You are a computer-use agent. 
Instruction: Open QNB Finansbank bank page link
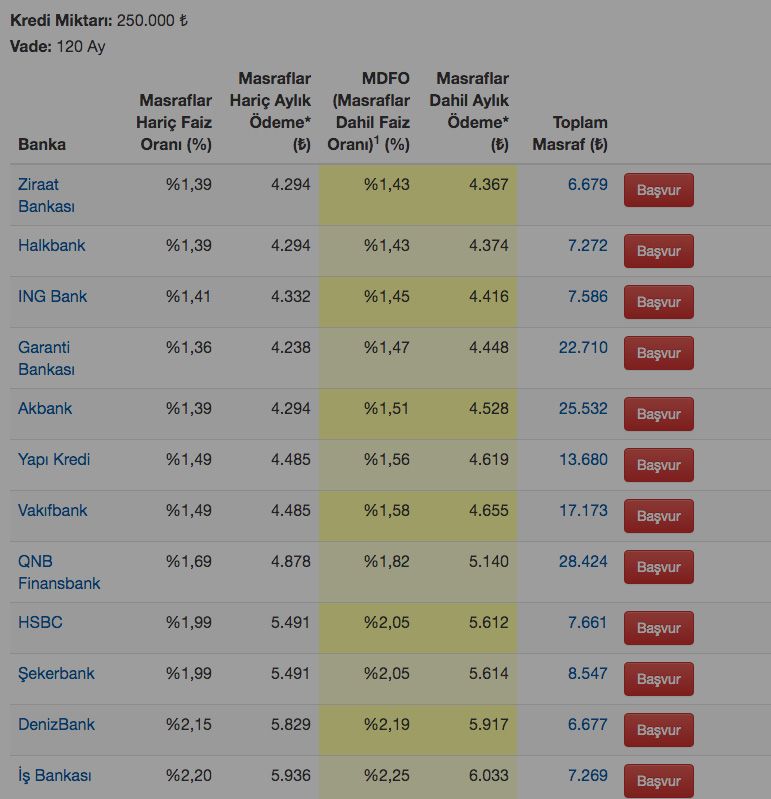click(58, 572)
